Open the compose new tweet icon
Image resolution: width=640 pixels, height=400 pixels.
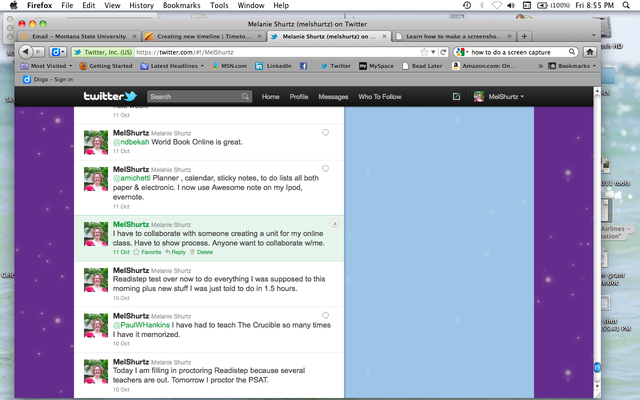coord(456,97)
